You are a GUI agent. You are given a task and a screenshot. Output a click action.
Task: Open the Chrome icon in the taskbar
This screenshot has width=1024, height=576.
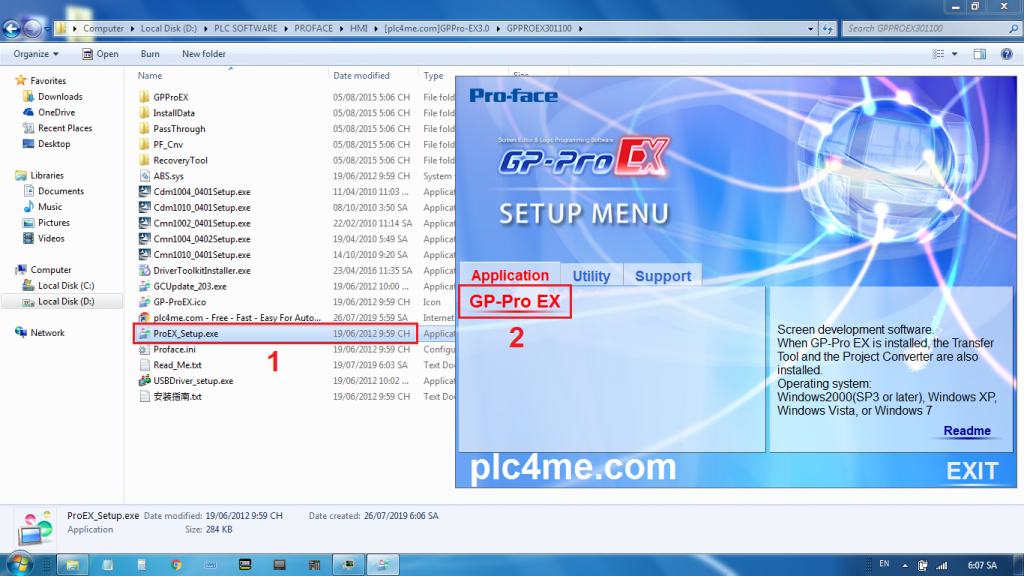(x=176, y=565)
